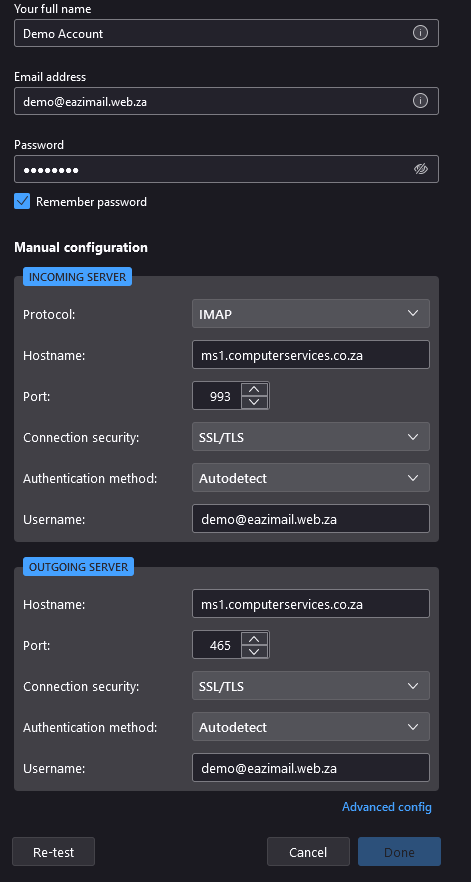Decrease incoming port with down arrow
This screenshot has width=471, height=882.
point(254,402)
